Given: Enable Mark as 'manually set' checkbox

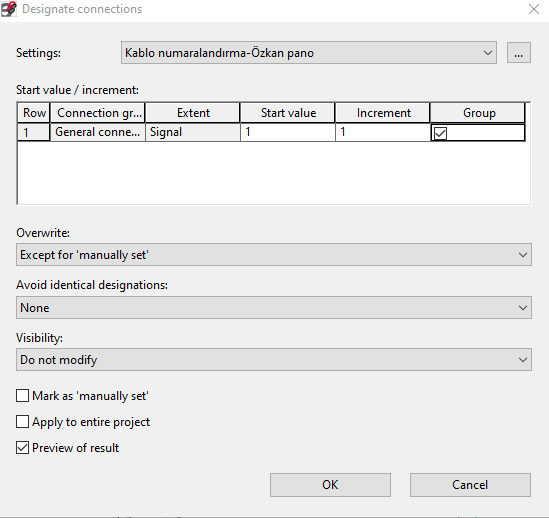Looking at the screenshot, I should (x=22, y=396).
